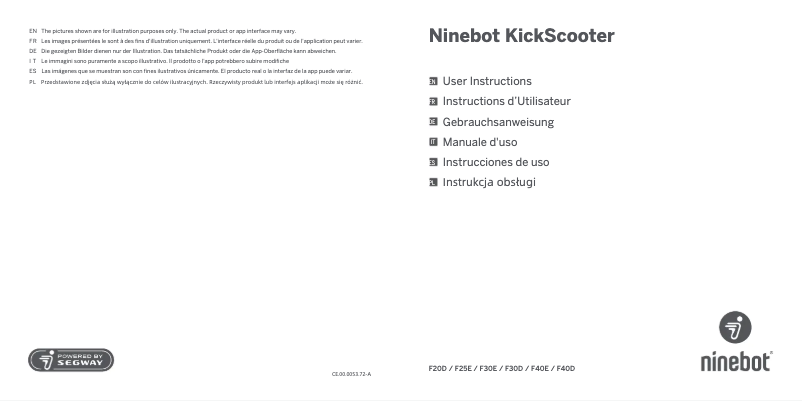Click the round Ninebot logo emblem
Image resolution: width=802 pixels, height=401 pixels.
(x=735, y=327)
